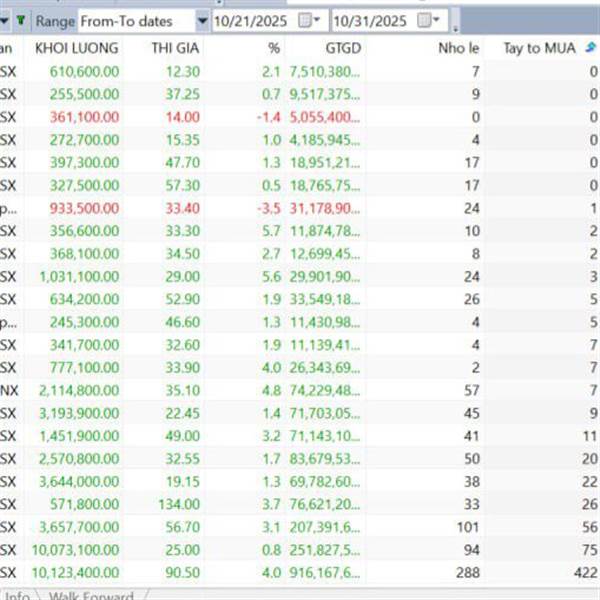This screenshot has width=600, height=600.
Task: Select Tay to MUA cell 422
Action: click(586, 573)
